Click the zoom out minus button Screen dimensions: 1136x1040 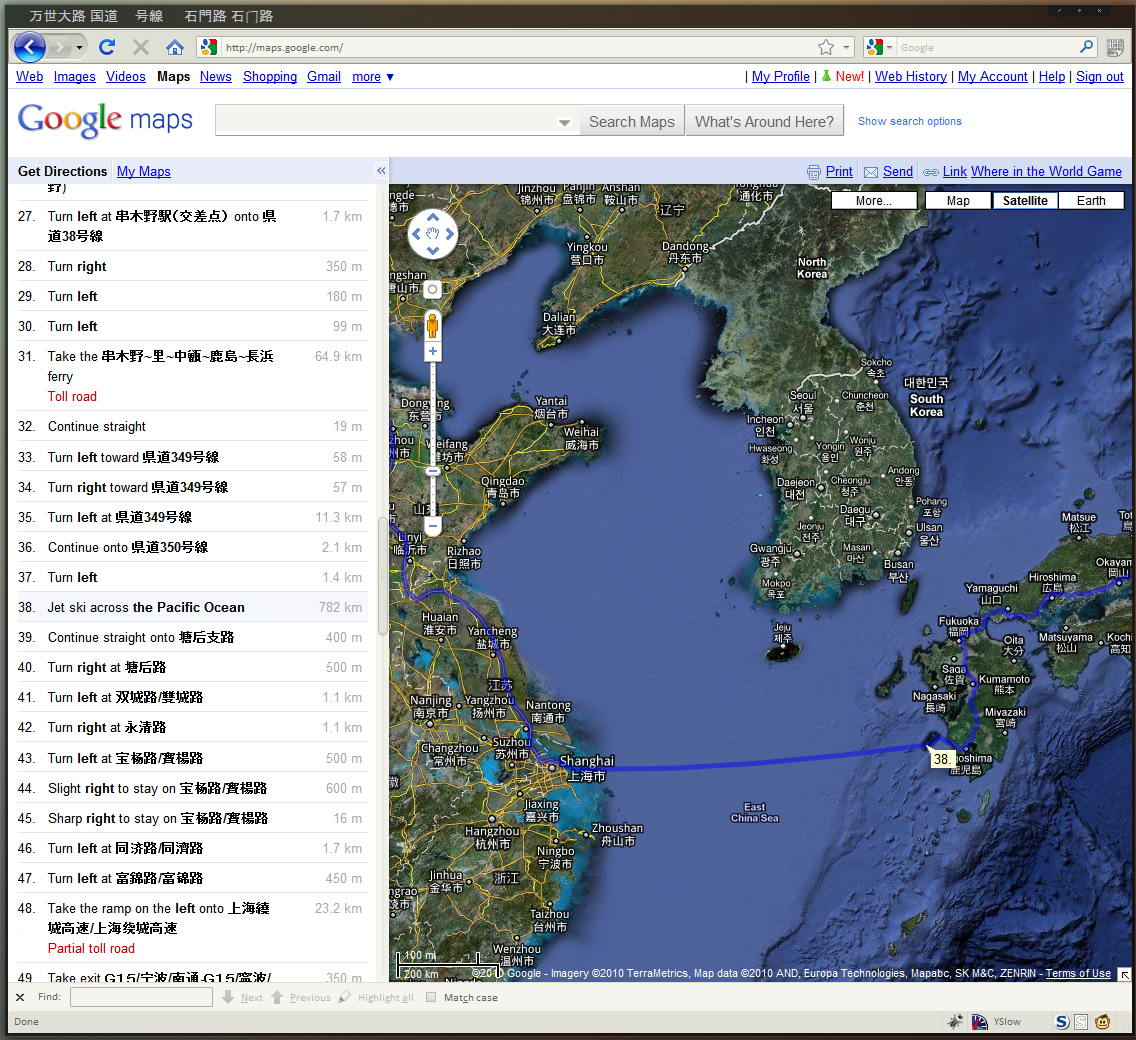pyautogui.click(x=433, y=525)
